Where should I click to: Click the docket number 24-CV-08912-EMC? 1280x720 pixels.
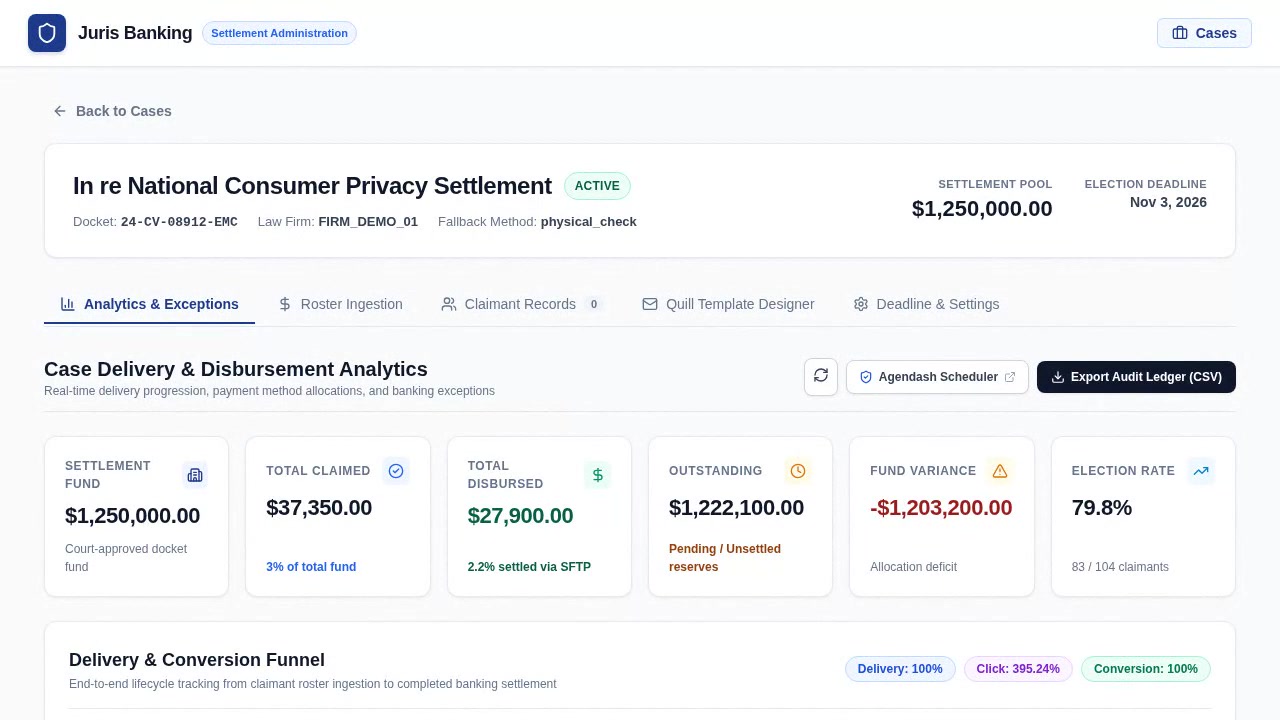pyautogui.click(x=179, y=222)
